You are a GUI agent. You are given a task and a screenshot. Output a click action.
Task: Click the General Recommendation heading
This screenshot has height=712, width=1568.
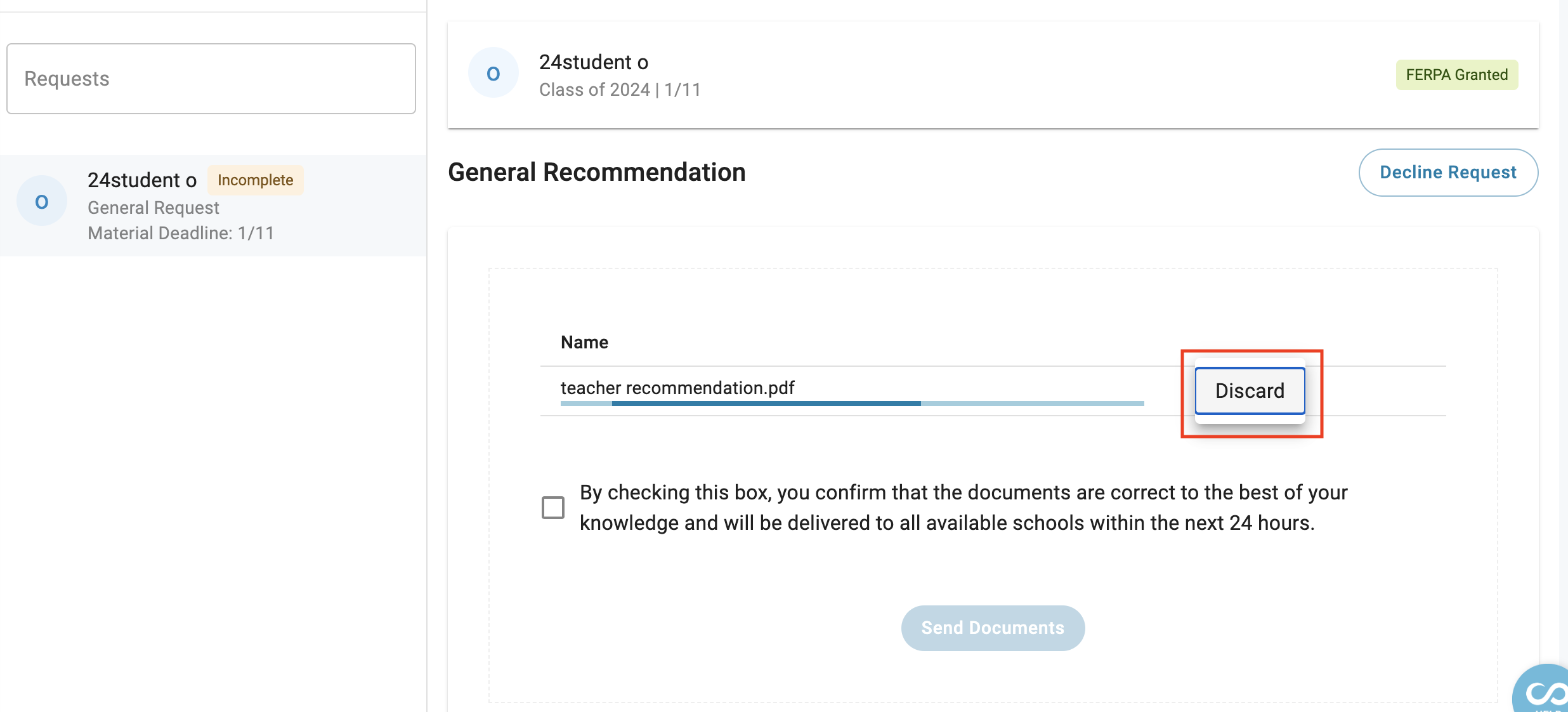[x=597, y=173]
